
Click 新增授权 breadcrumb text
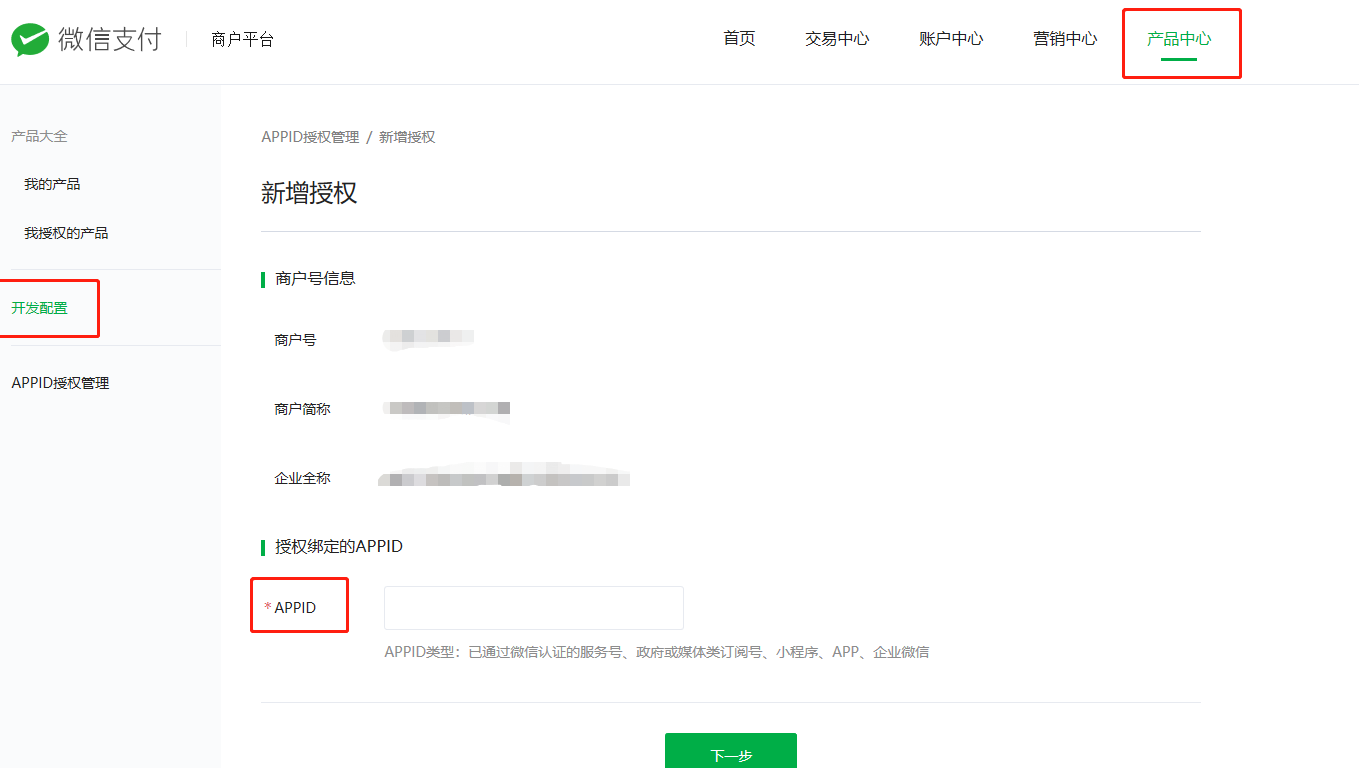point(407,137)
